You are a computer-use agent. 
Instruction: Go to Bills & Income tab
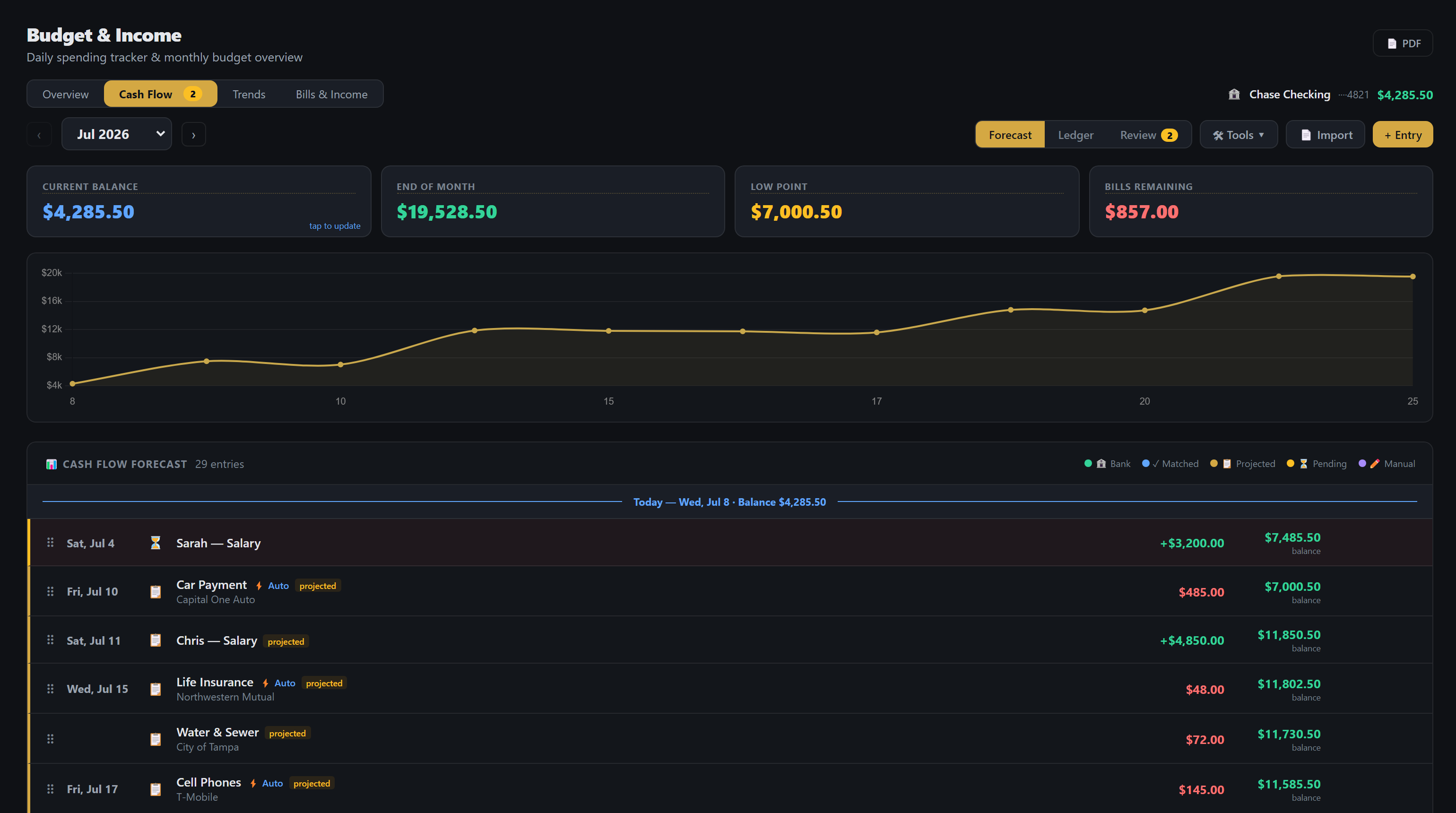332,95
